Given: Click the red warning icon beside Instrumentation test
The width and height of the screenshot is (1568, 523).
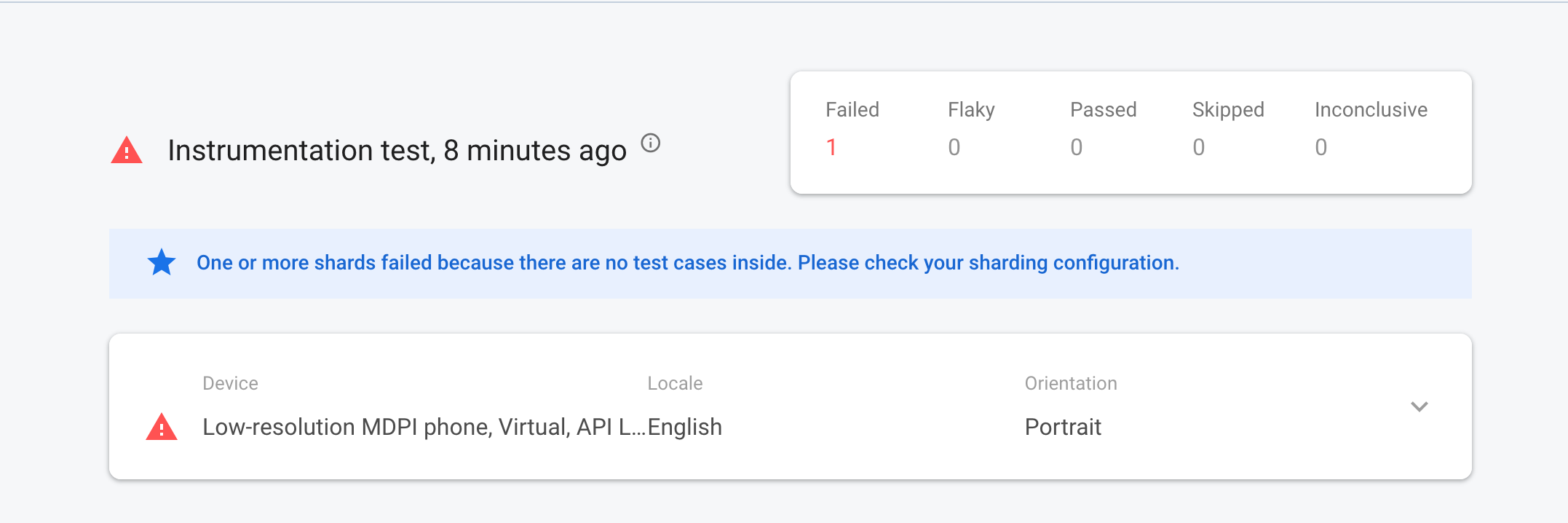Looking at the screenshot, I should click(x=127, y=150).
